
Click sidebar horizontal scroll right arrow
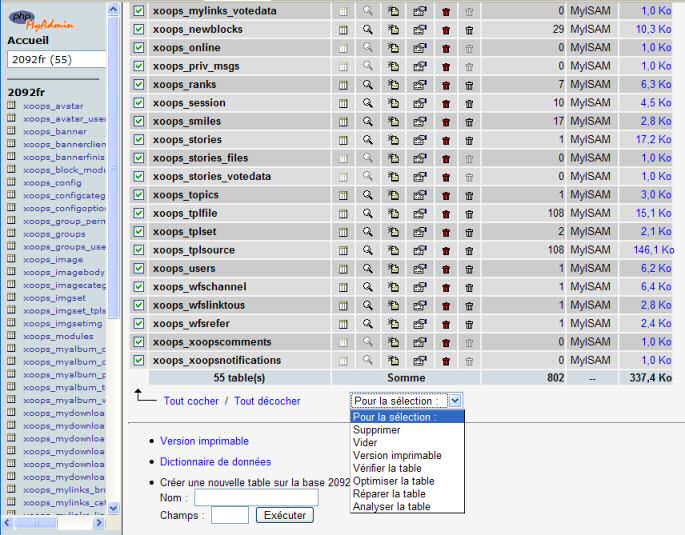coord(99,522)
